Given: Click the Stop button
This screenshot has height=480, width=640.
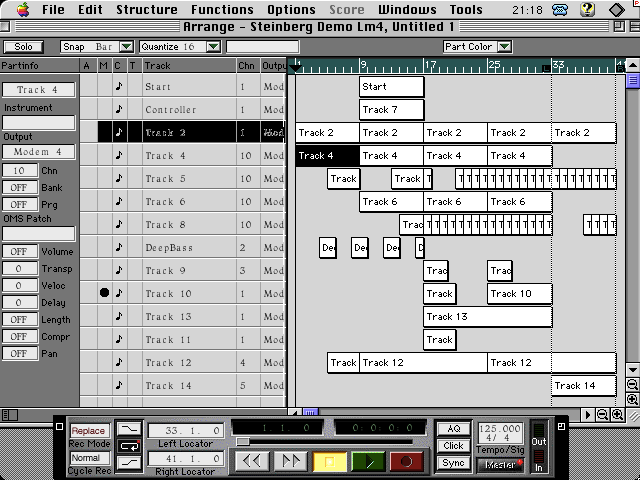Looking at the screenshot, I should [329, 461].
